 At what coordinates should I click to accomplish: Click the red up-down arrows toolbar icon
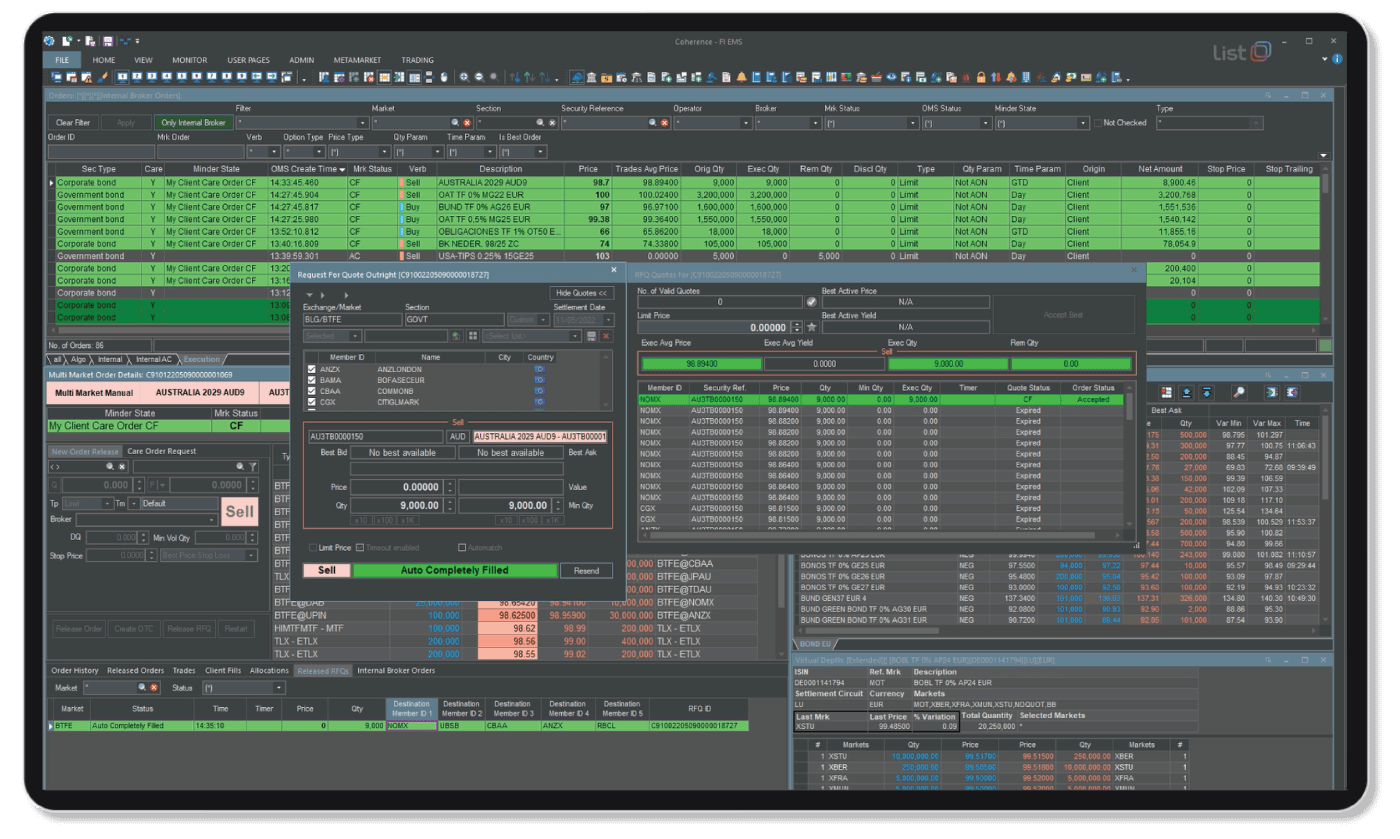tap(996, 77)
